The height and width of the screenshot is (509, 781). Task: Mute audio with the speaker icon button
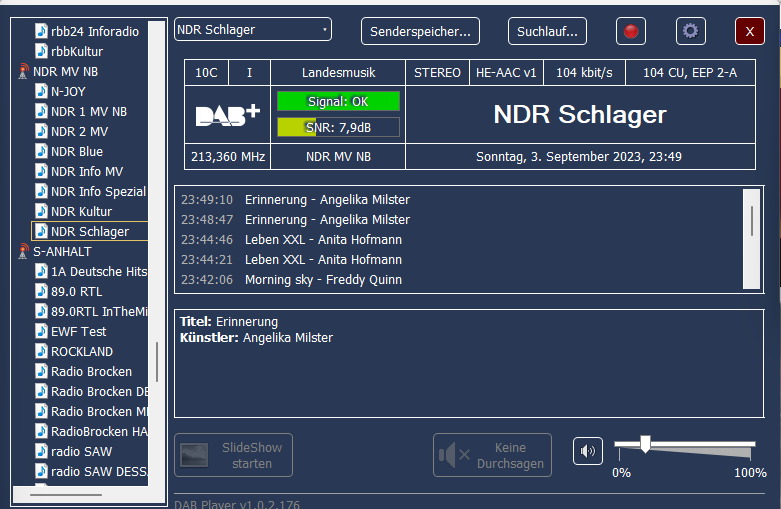[588, 451]
